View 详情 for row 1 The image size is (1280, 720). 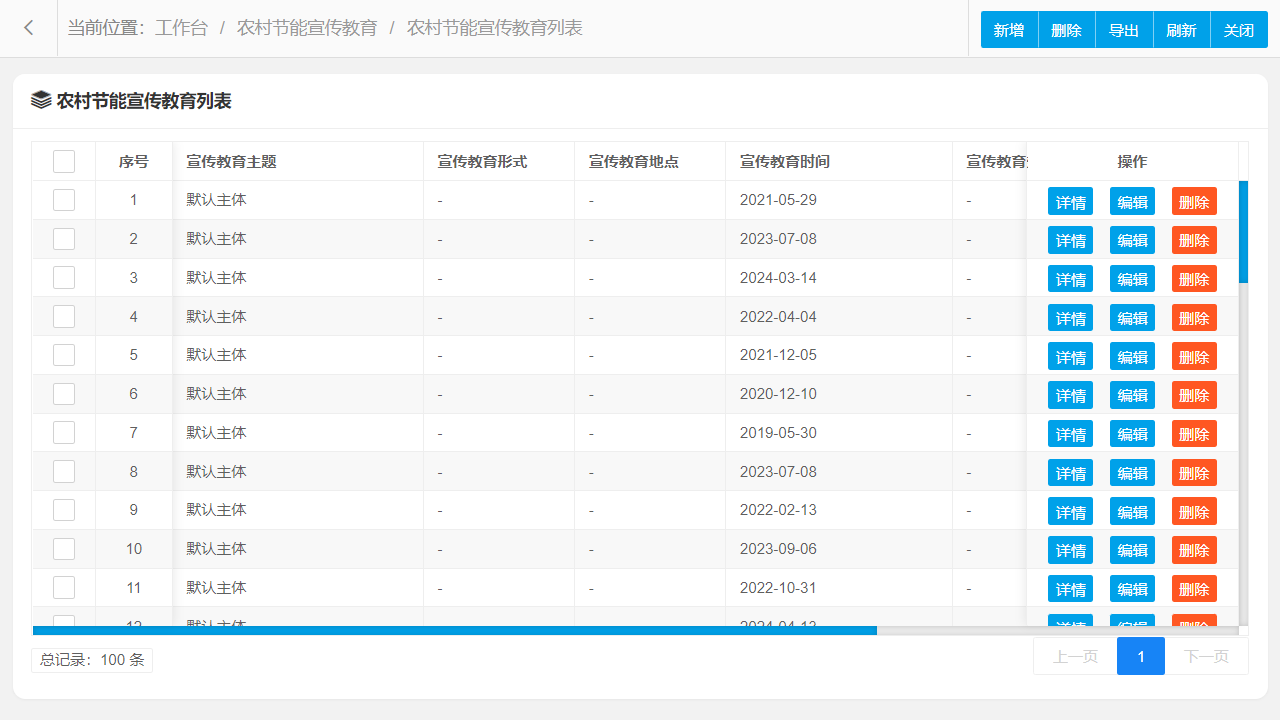[x=1070, y=201]
